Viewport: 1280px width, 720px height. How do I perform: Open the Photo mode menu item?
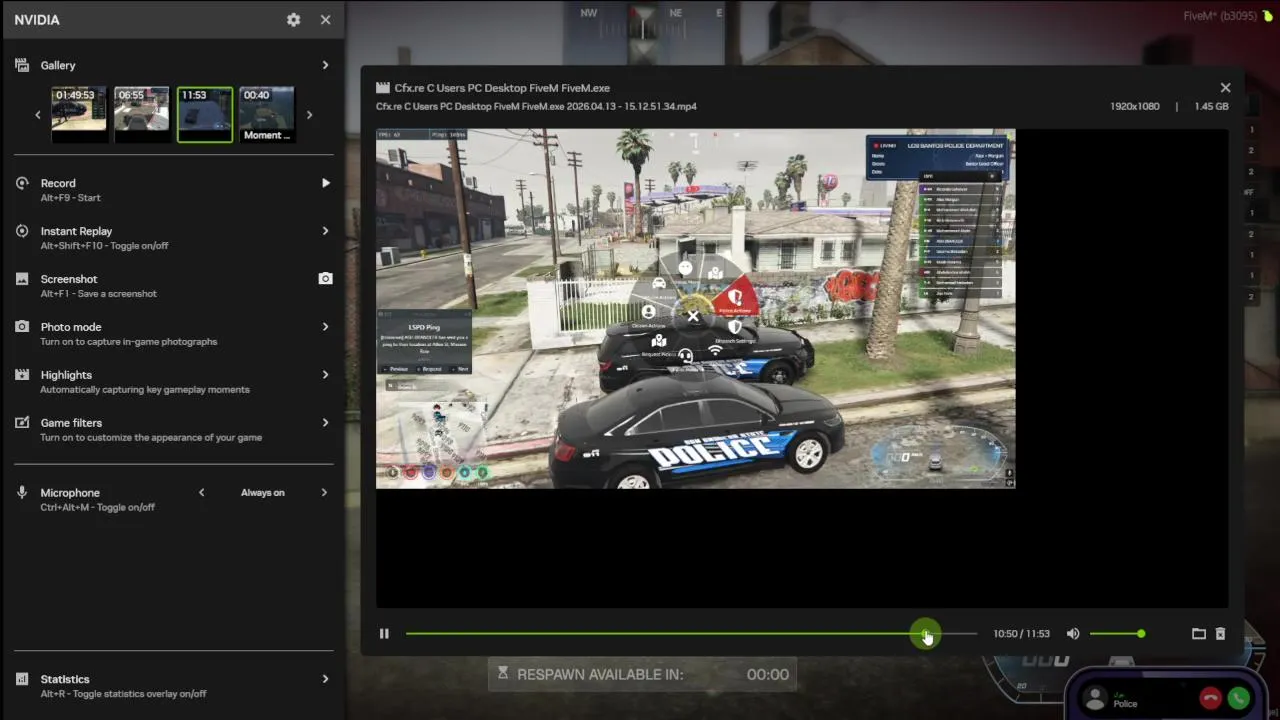pyautogui.click(x=174, y=334)
